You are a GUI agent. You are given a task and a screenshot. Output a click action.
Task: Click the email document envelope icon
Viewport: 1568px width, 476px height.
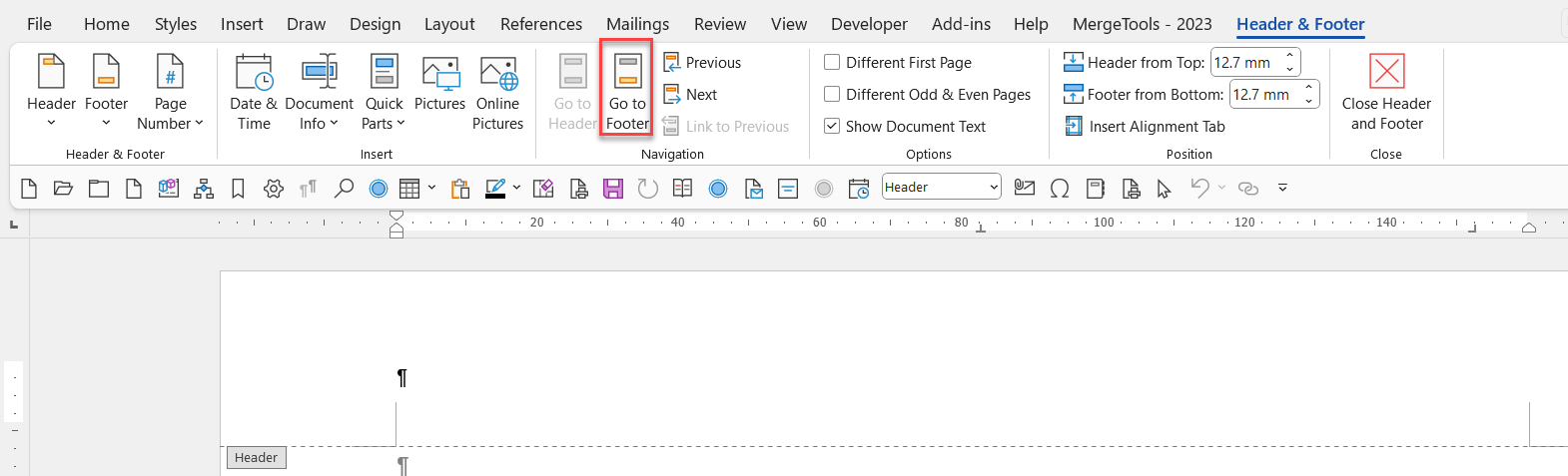pos(754,188)
